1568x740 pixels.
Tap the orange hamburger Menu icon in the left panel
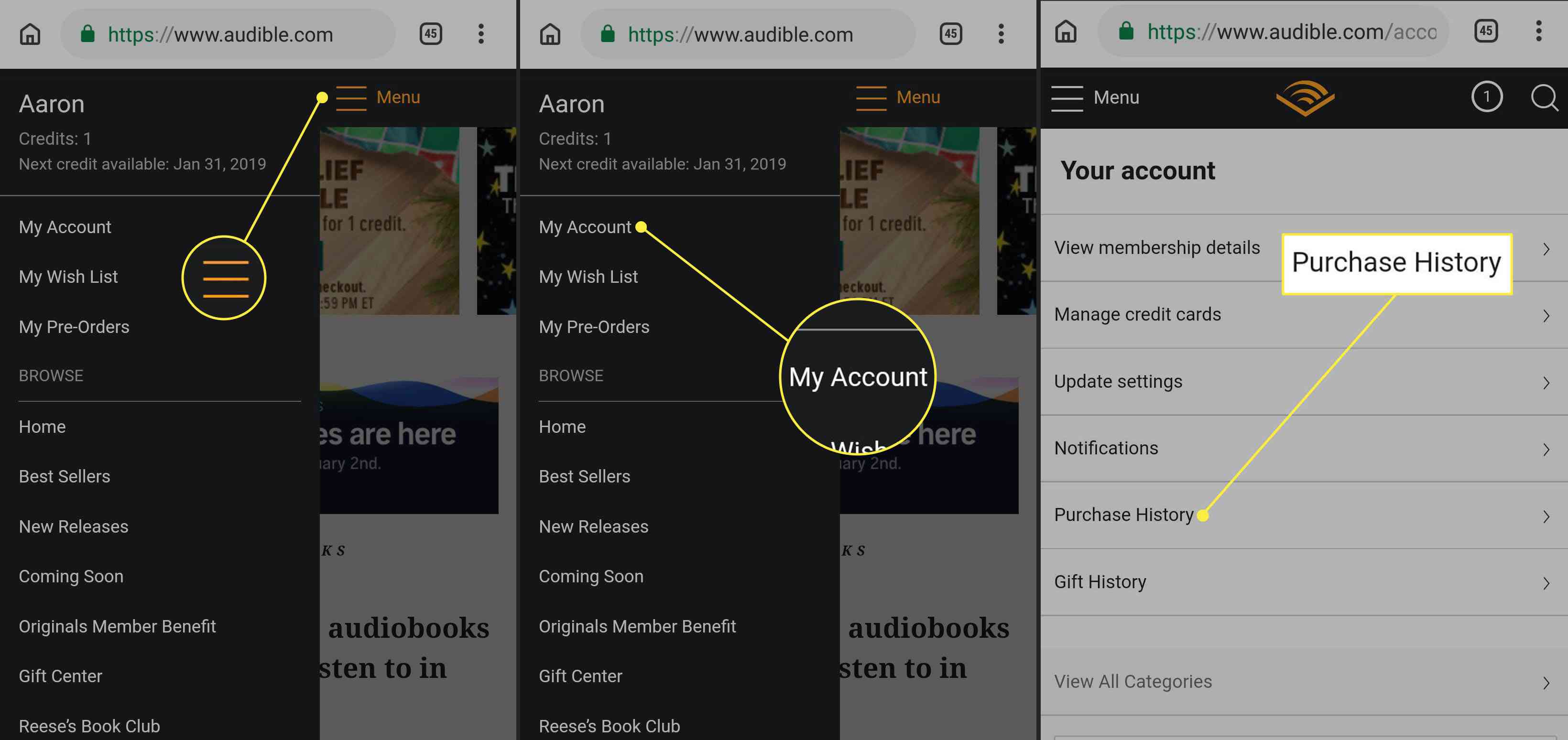coord(351,98)
